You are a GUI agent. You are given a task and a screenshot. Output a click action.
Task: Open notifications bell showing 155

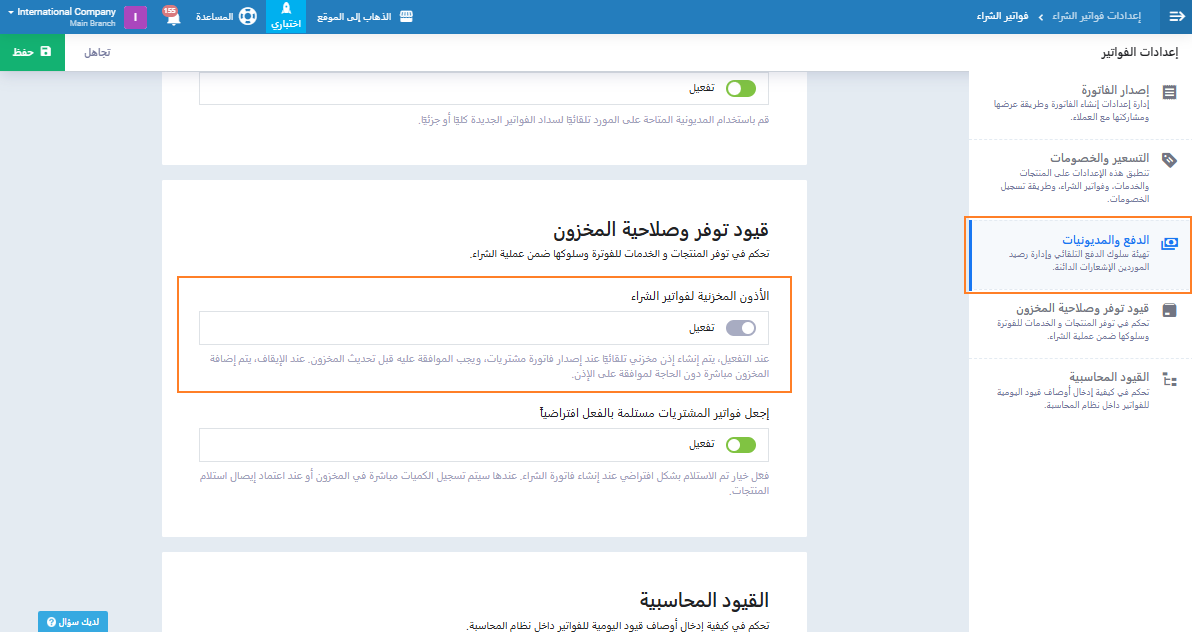(171, 17)
